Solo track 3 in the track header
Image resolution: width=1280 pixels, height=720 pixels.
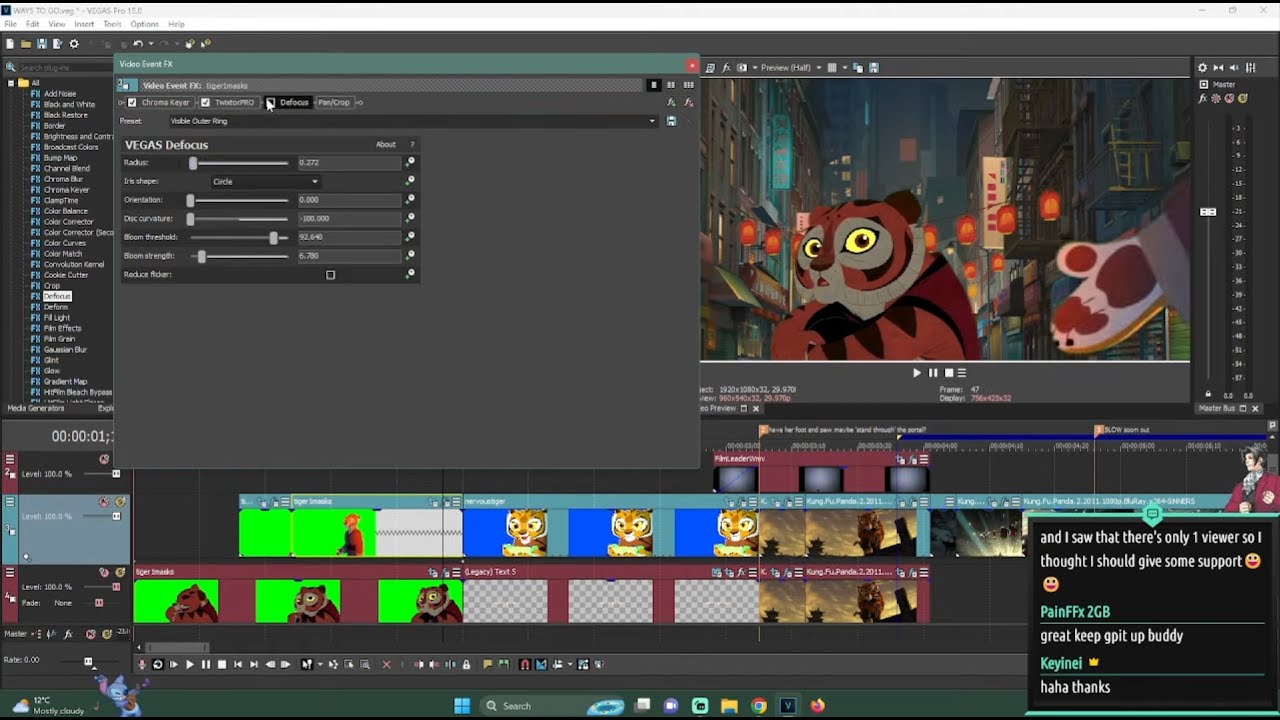point(120,502)
